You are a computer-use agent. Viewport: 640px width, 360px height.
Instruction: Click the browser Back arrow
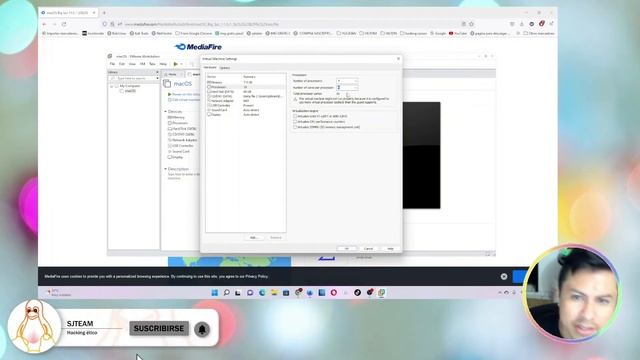(x=44, y=24)
